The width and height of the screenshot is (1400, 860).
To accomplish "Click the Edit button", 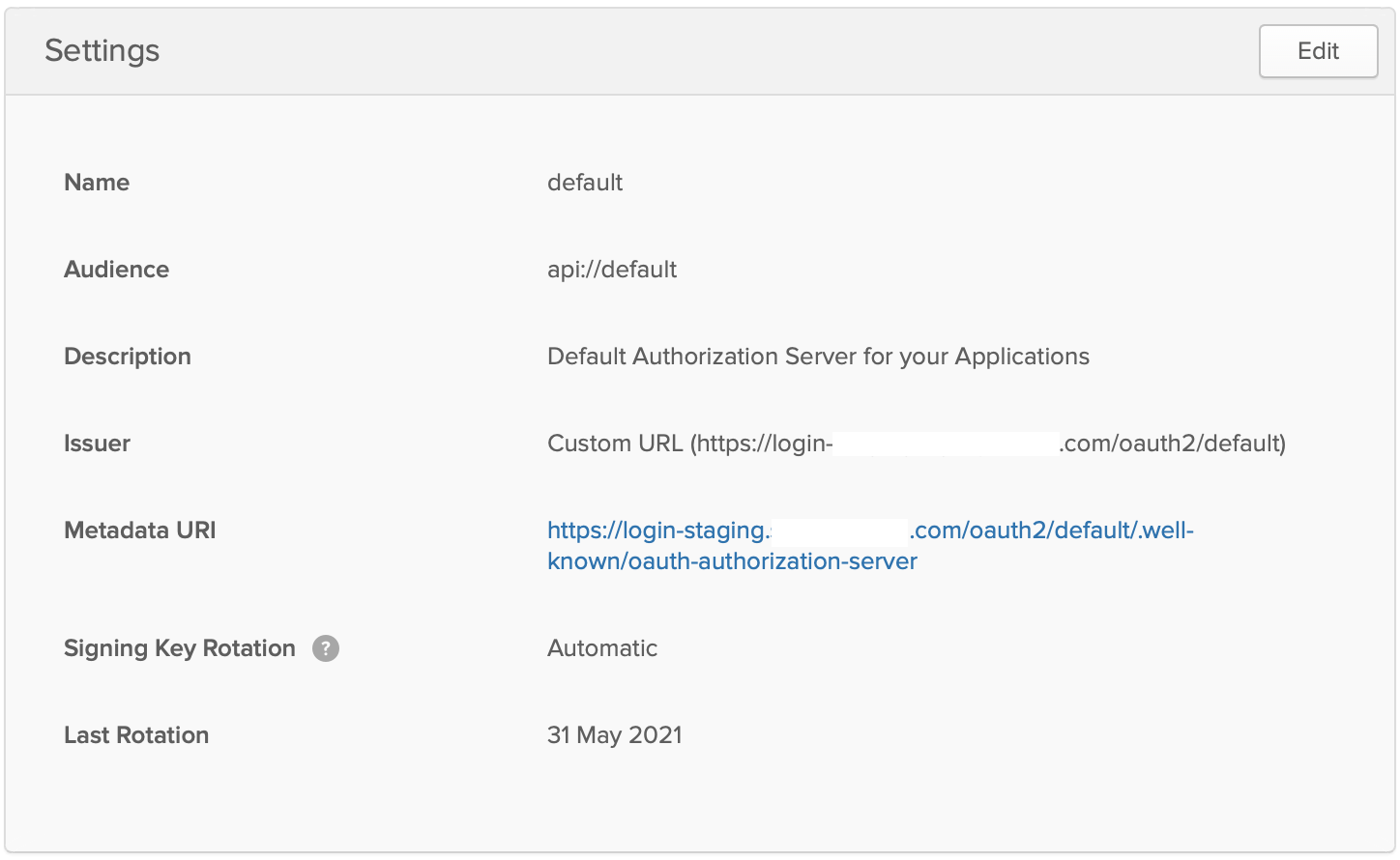I will click(x=1318, y=51).
